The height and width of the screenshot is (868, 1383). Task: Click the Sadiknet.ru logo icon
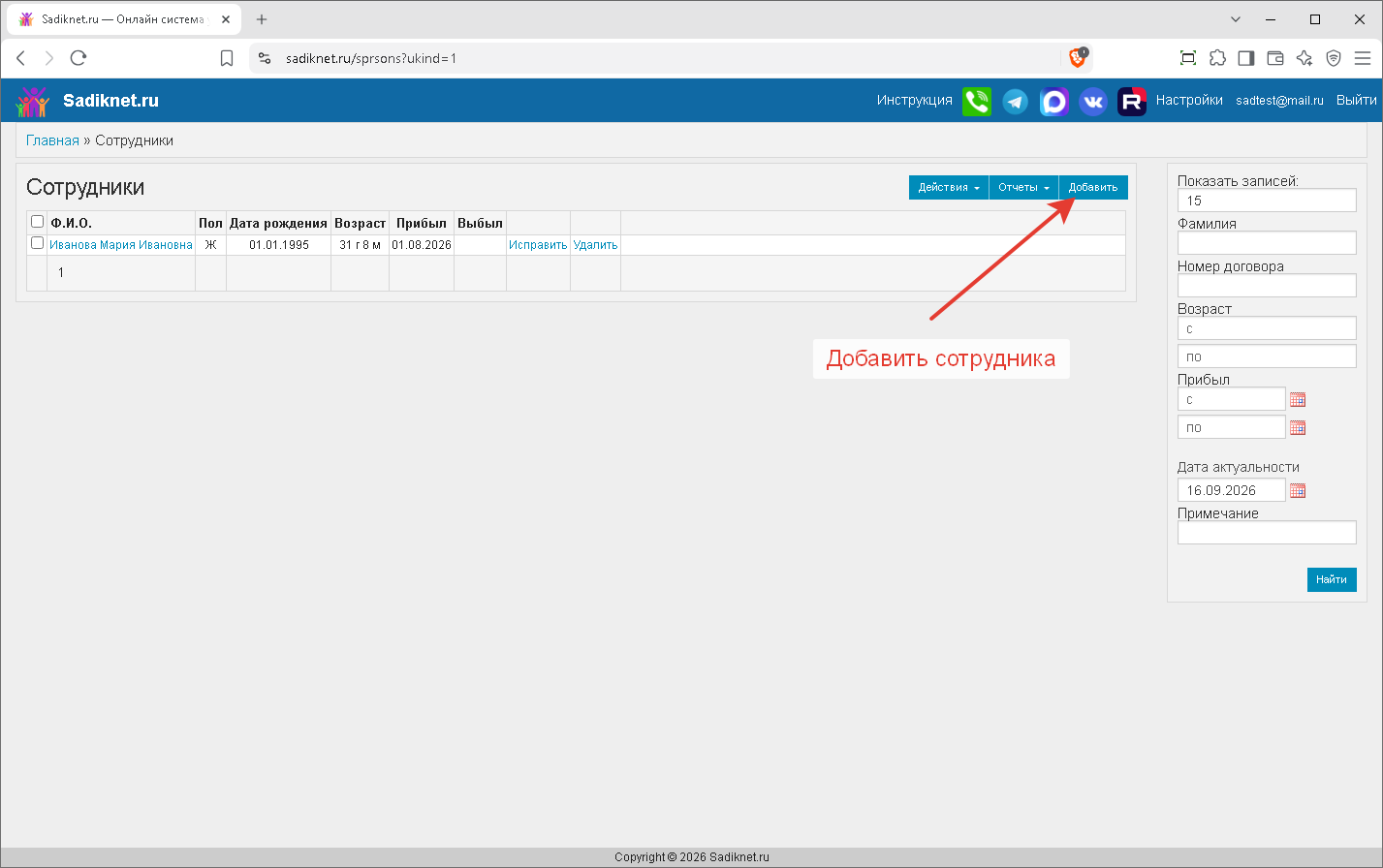[x=33, y=101]
